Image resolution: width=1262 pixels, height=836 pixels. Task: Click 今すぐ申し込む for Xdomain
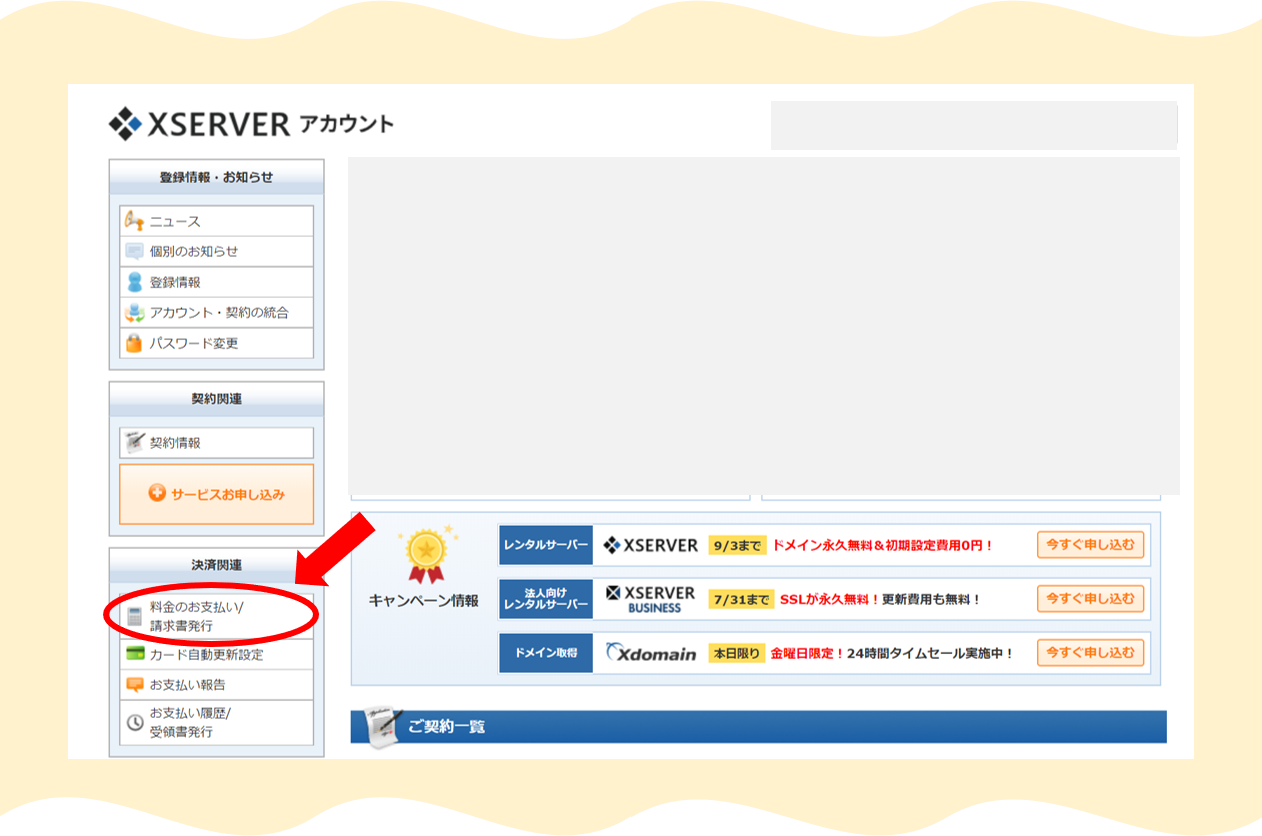[x=1090, y=653]
